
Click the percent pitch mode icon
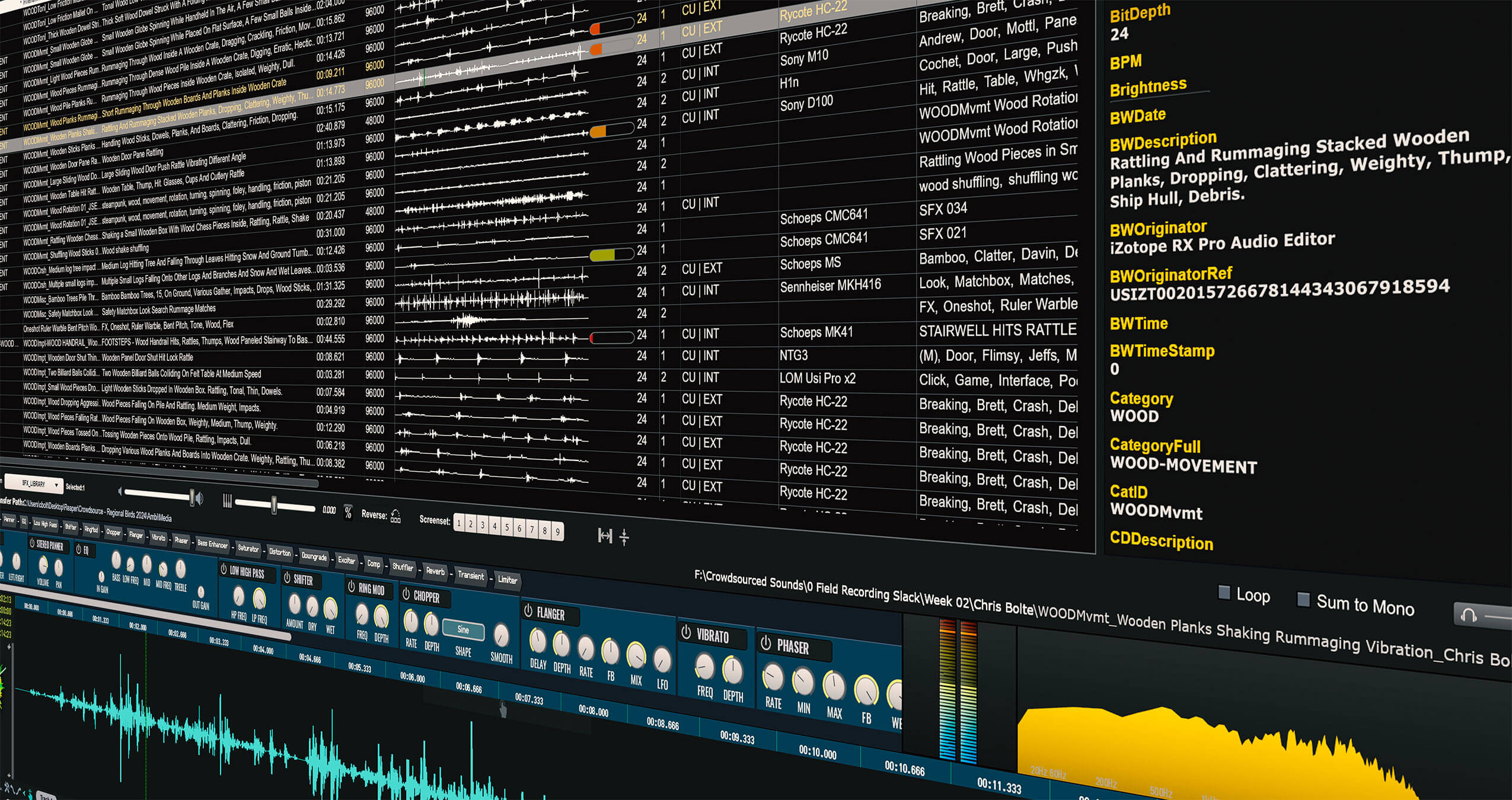[x=348, y=513]
